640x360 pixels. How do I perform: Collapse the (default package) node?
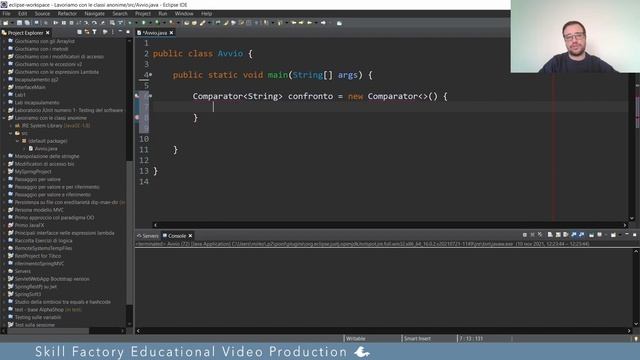pos(18,141)
